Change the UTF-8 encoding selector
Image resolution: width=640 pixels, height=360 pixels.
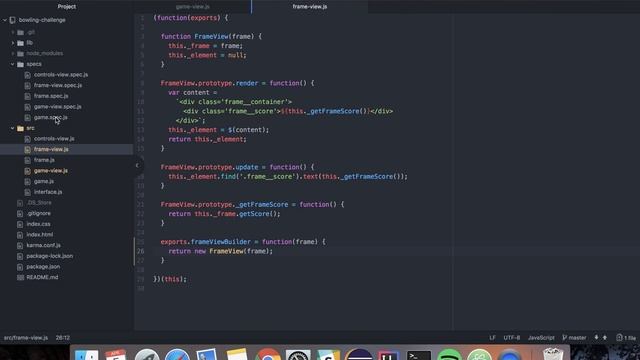point(511,338)
